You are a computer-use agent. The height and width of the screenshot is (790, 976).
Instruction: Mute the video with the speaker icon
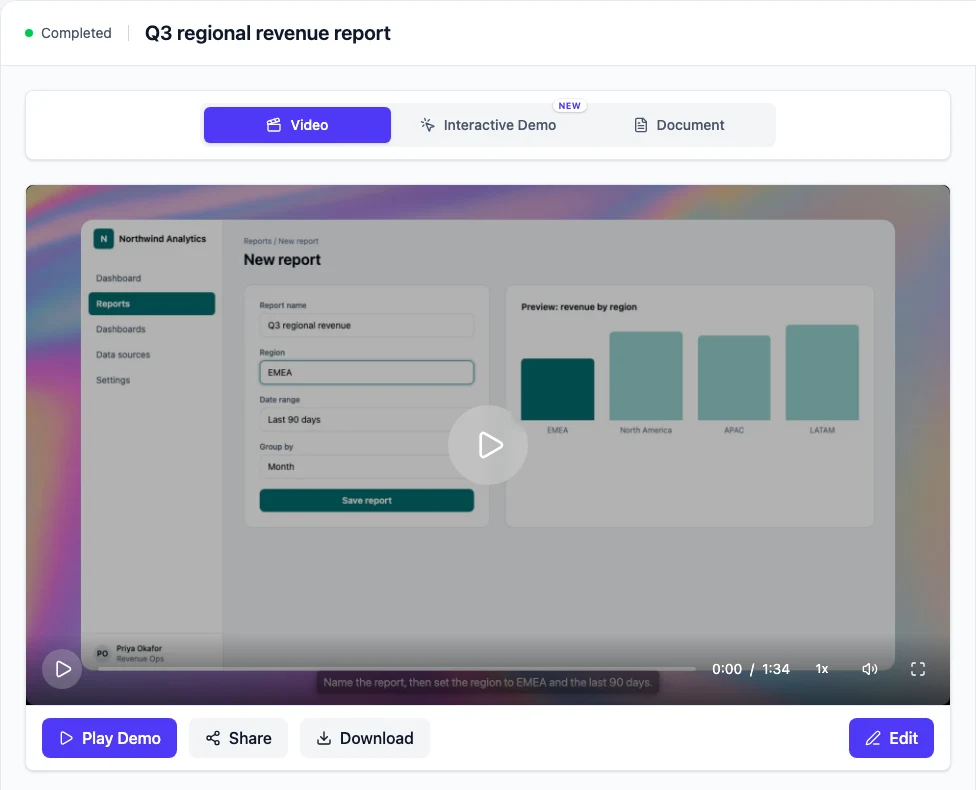(870, 669)
